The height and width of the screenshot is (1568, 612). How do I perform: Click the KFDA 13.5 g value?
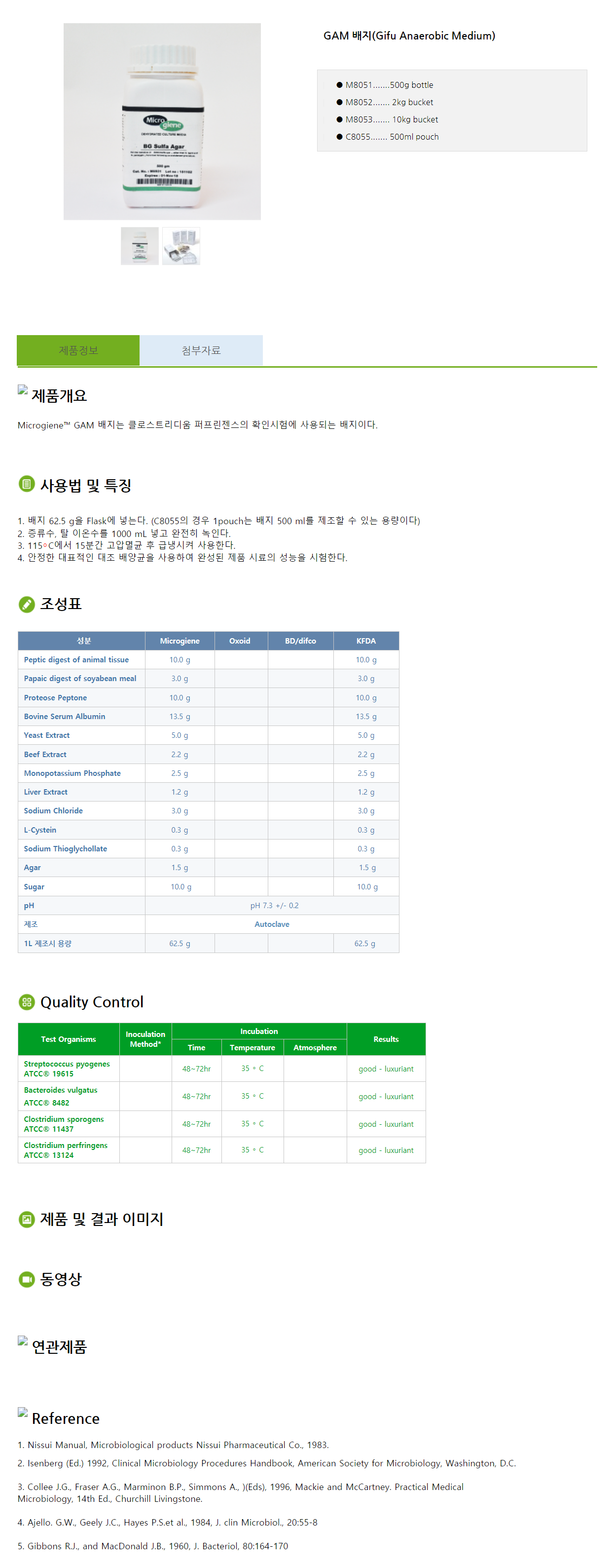(366, 717)
